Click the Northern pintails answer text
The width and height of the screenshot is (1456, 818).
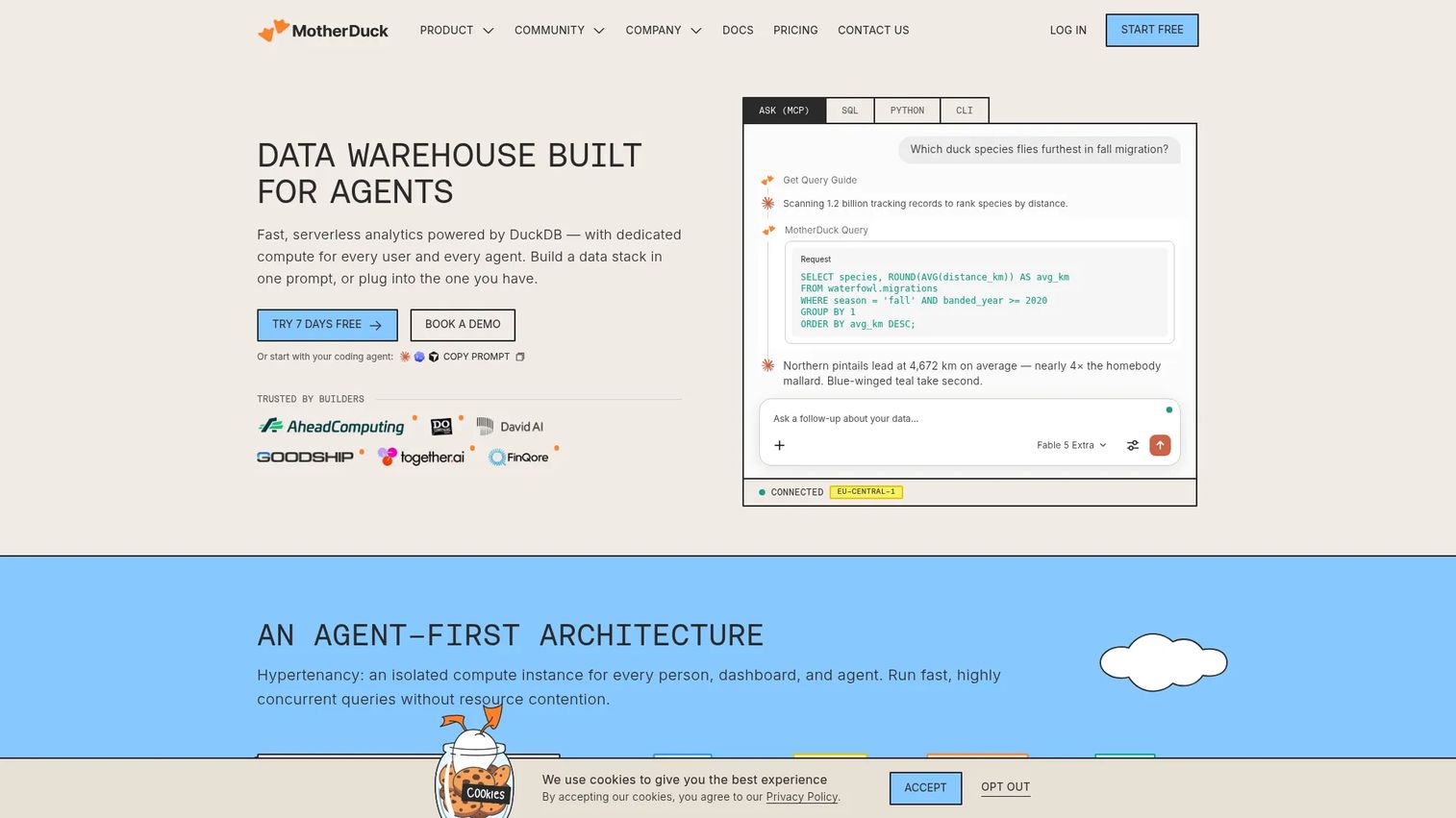click(x=971, y=373)
